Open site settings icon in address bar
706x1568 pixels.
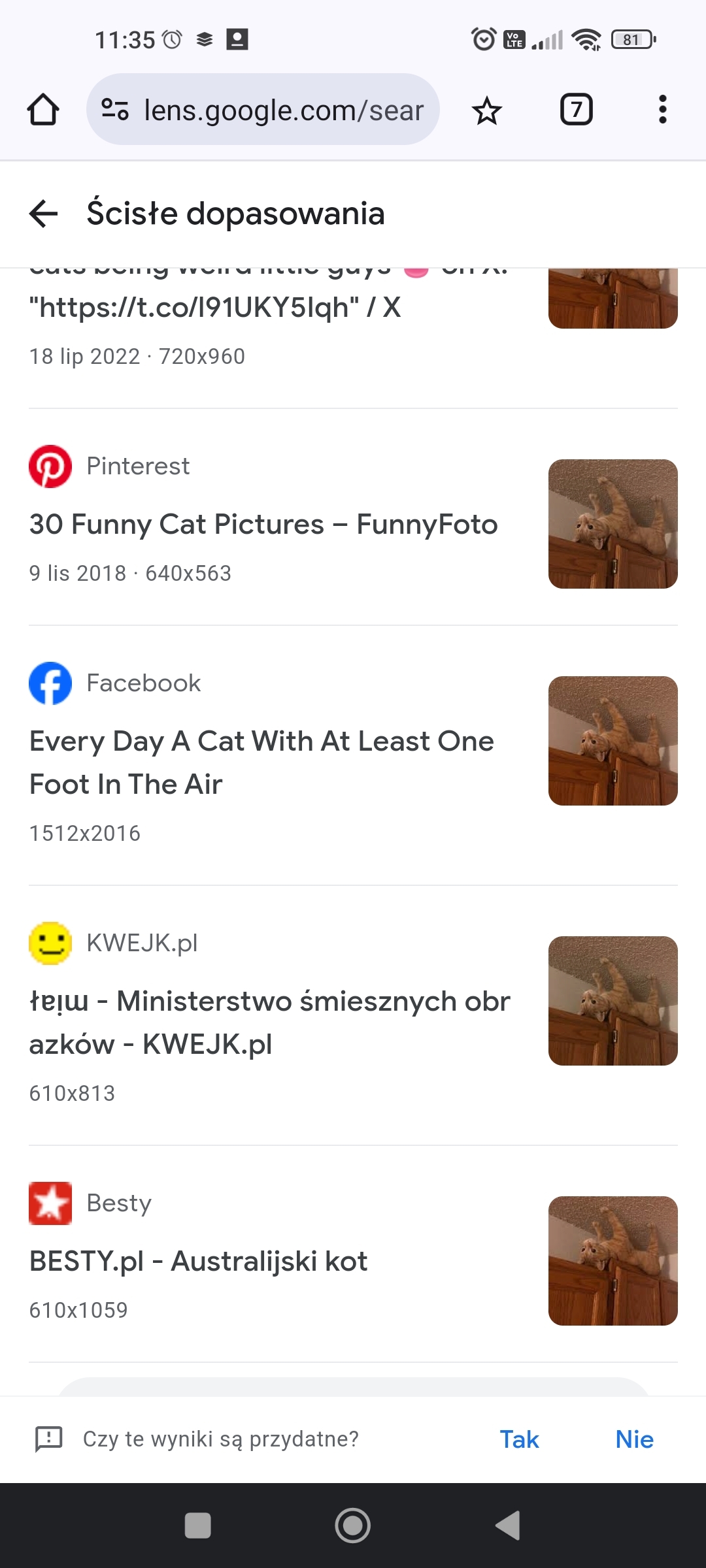coord(115,110)
